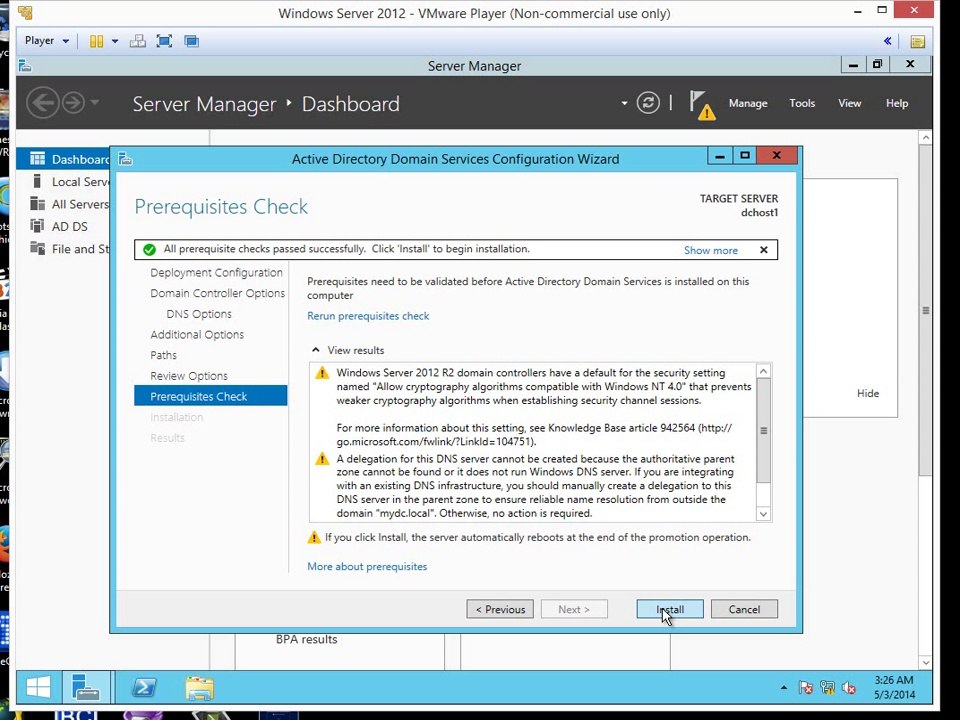This screenshot has width=960, height=720.
Task: Click Show more in notification bar
Action: (x=710, y=250)
